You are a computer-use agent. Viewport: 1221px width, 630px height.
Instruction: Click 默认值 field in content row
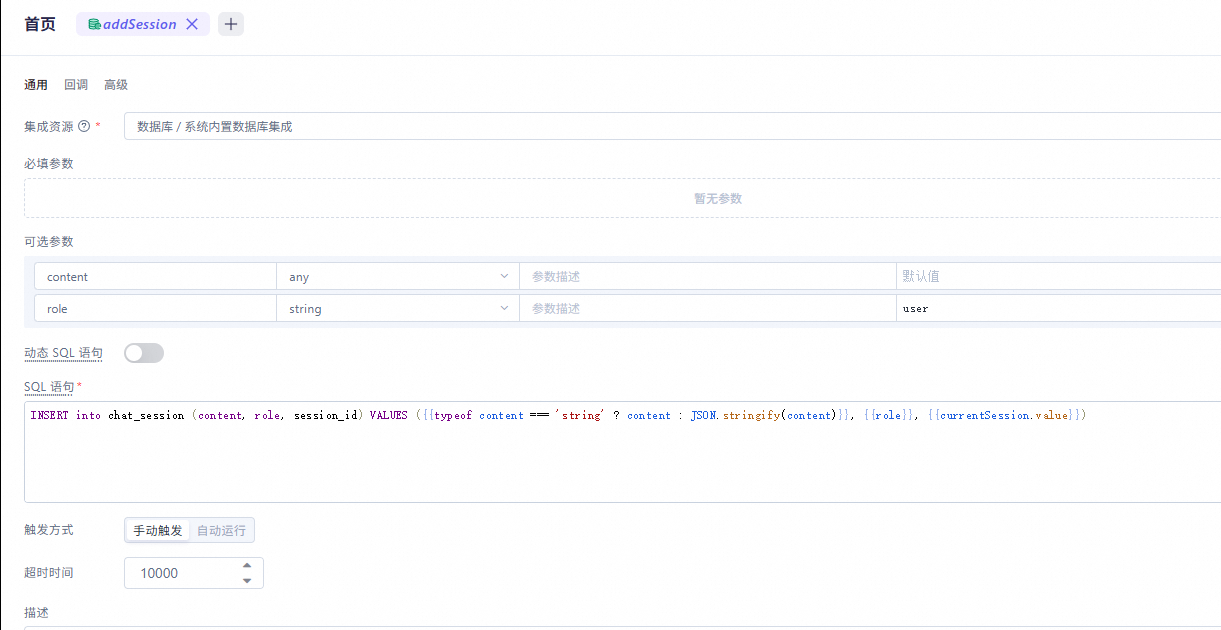(1058, 277)
